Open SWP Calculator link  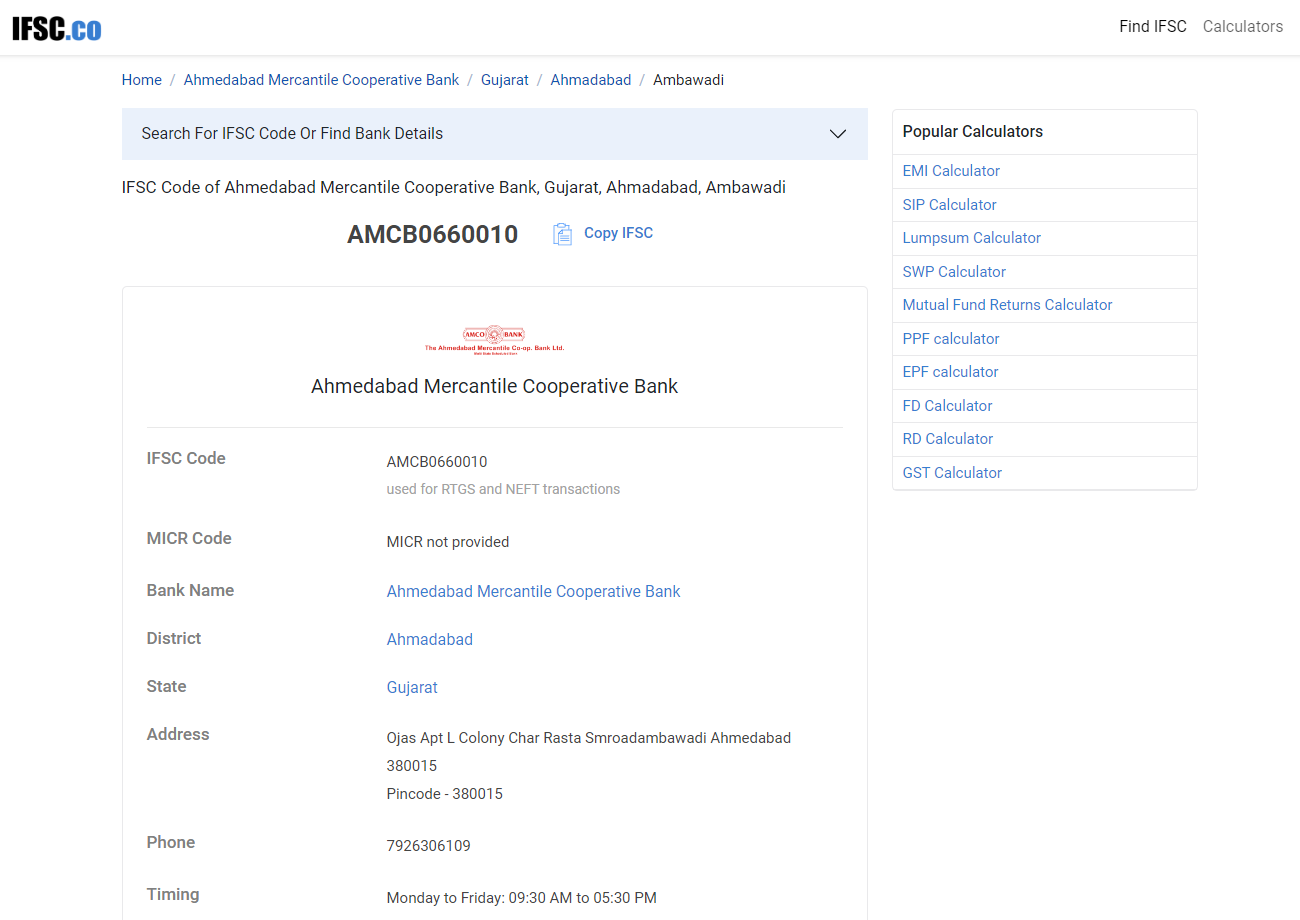(954, 272)
